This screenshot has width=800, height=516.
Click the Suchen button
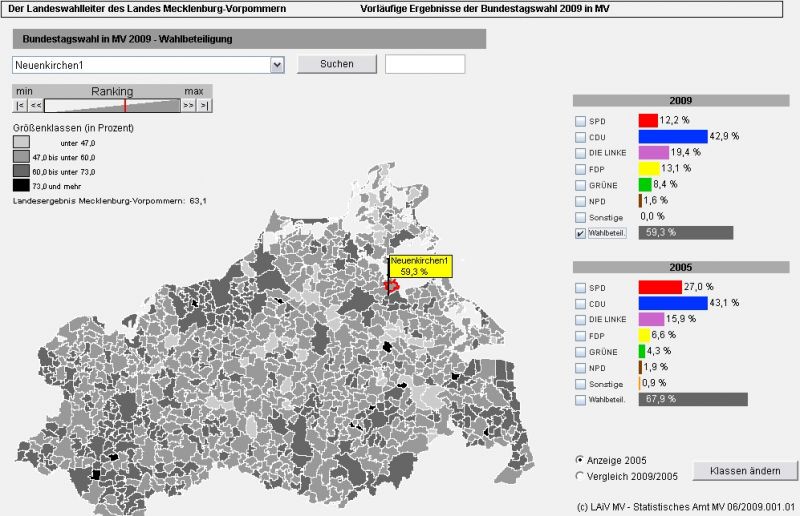(337, 64)
